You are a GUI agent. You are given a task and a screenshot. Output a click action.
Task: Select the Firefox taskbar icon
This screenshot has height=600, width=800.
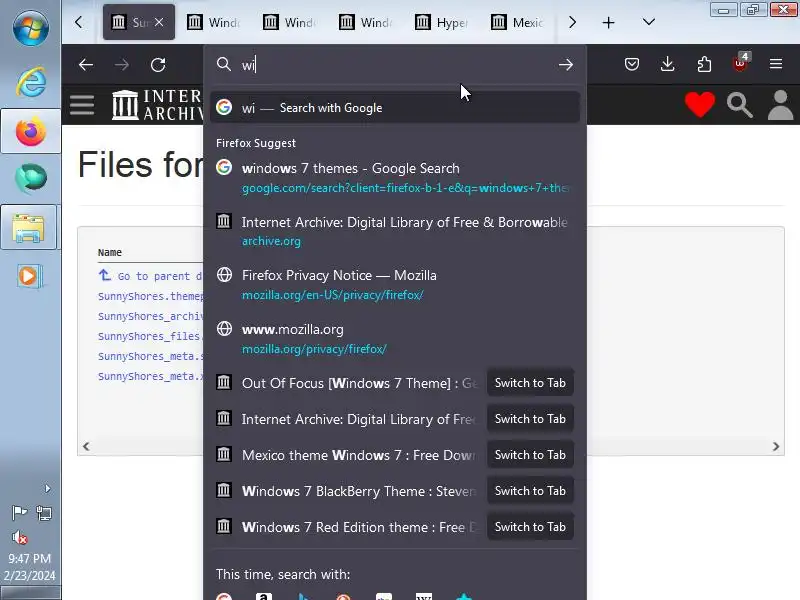pyautogui.click(x=31, y=132)
